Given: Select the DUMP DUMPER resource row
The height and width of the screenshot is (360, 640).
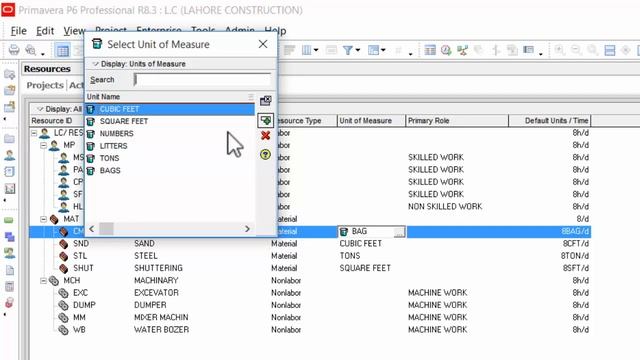Looking at the screenshot, I should click(x=310, y=305).
